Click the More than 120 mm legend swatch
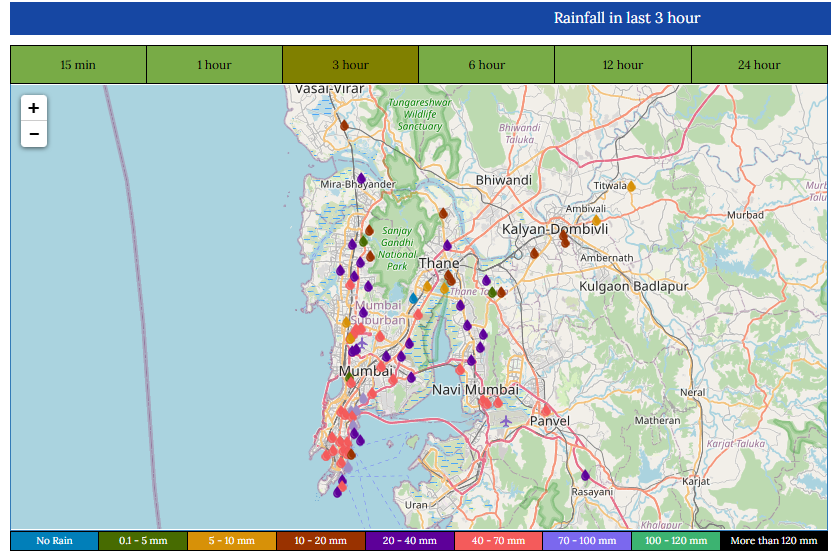The height and width of the screenshot is (553, 831). click(x=774, y=541)
